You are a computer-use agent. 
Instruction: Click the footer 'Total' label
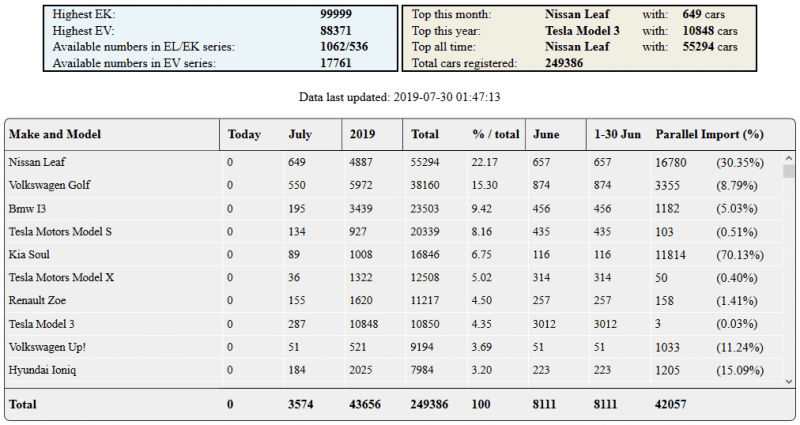pos(22,405)
